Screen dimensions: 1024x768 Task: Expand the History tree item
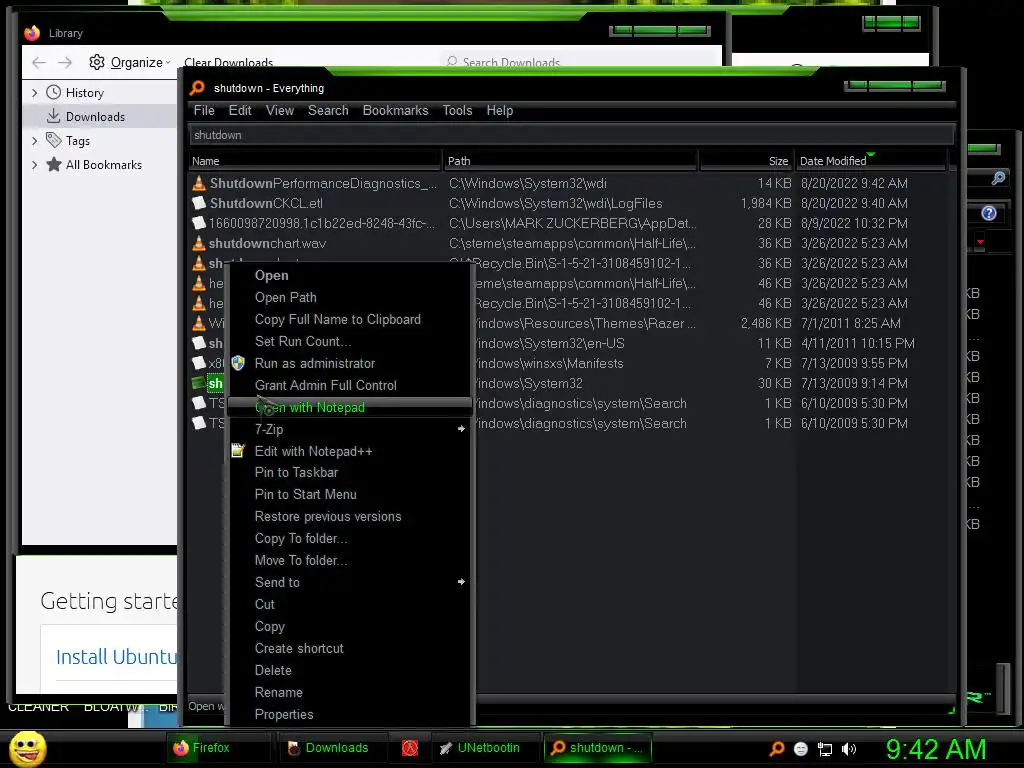tap(35, 93)
